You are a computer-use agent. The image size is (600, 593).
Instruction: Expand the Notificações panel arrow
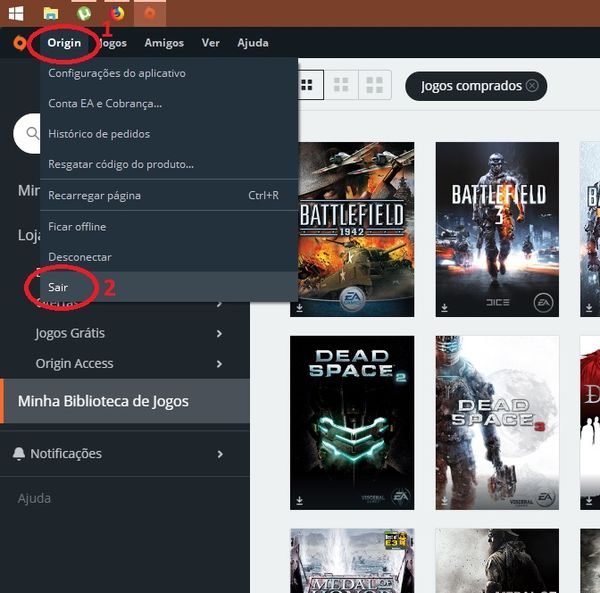point(220,454)
